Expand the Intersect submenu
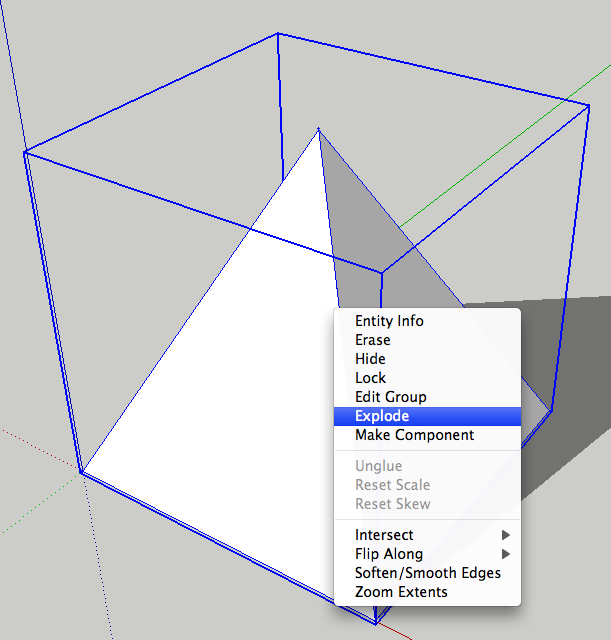Viewport: 611px width, 640px height. 384,535
